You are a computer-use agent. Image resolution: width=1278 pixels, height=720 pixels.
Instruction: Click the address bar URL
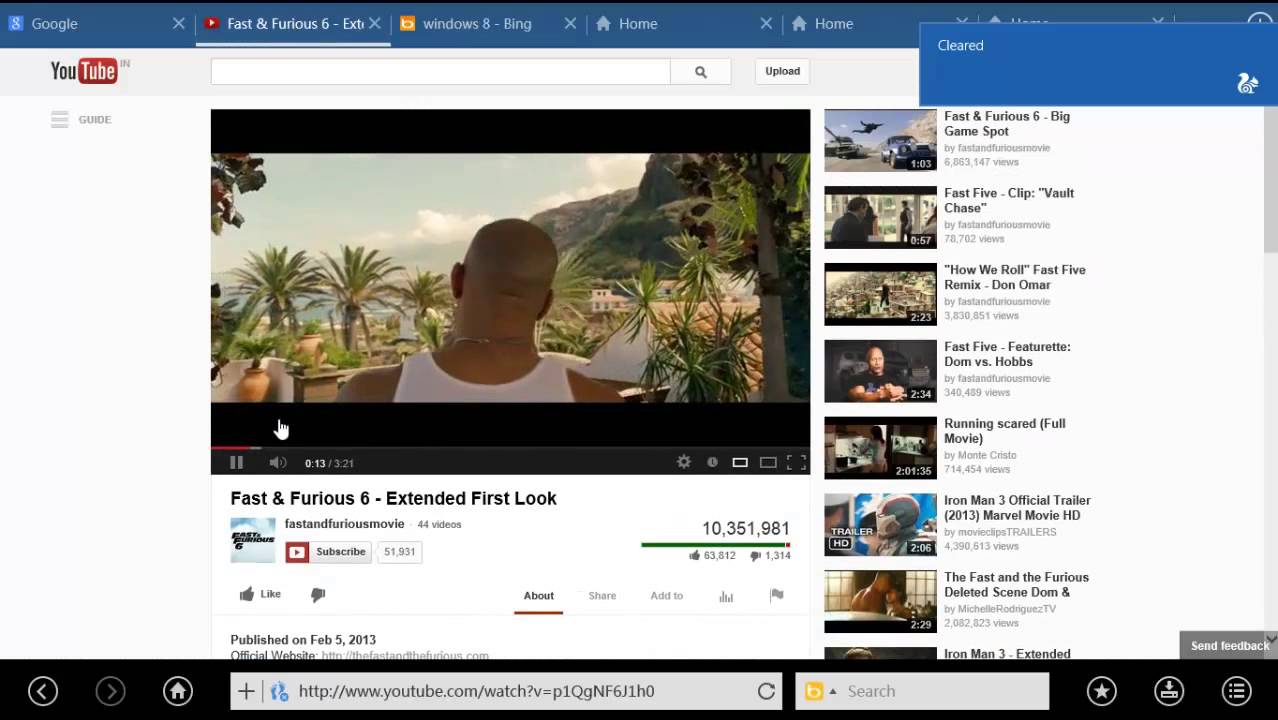tap(476, 691)
